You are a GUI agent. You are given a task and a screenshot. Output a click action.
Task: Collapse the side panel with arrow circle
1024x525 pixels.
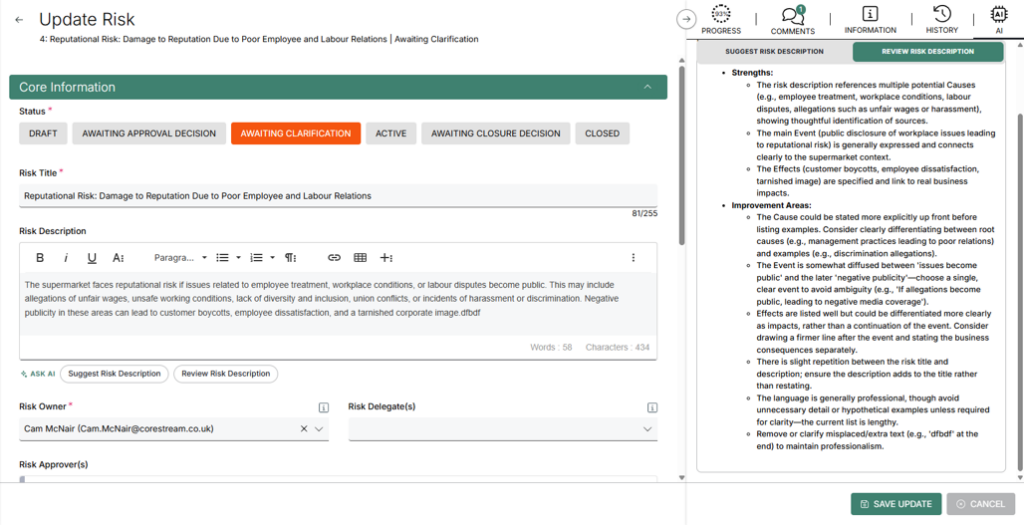pyautogui.click(x=686, y=20)
